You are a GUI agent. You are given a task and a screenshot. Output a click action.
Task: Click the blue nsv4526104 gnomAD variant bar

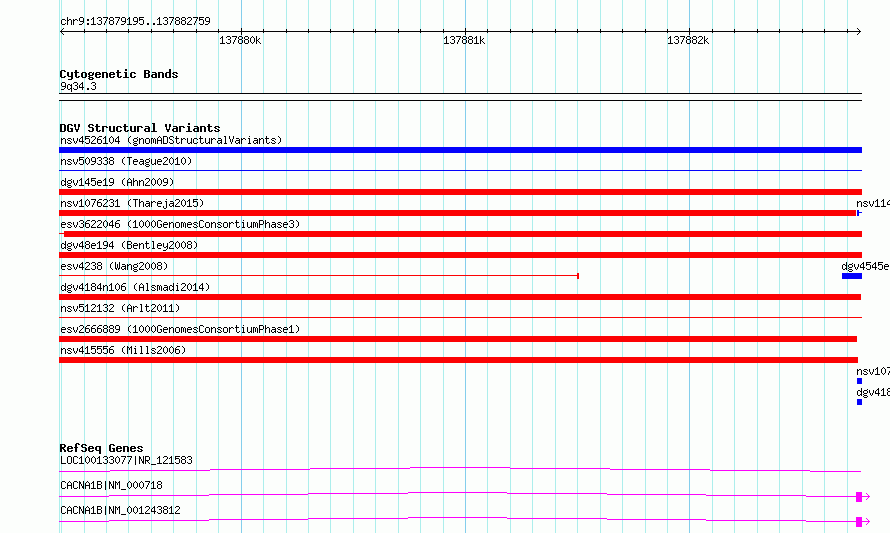click(x=460, y=150)
